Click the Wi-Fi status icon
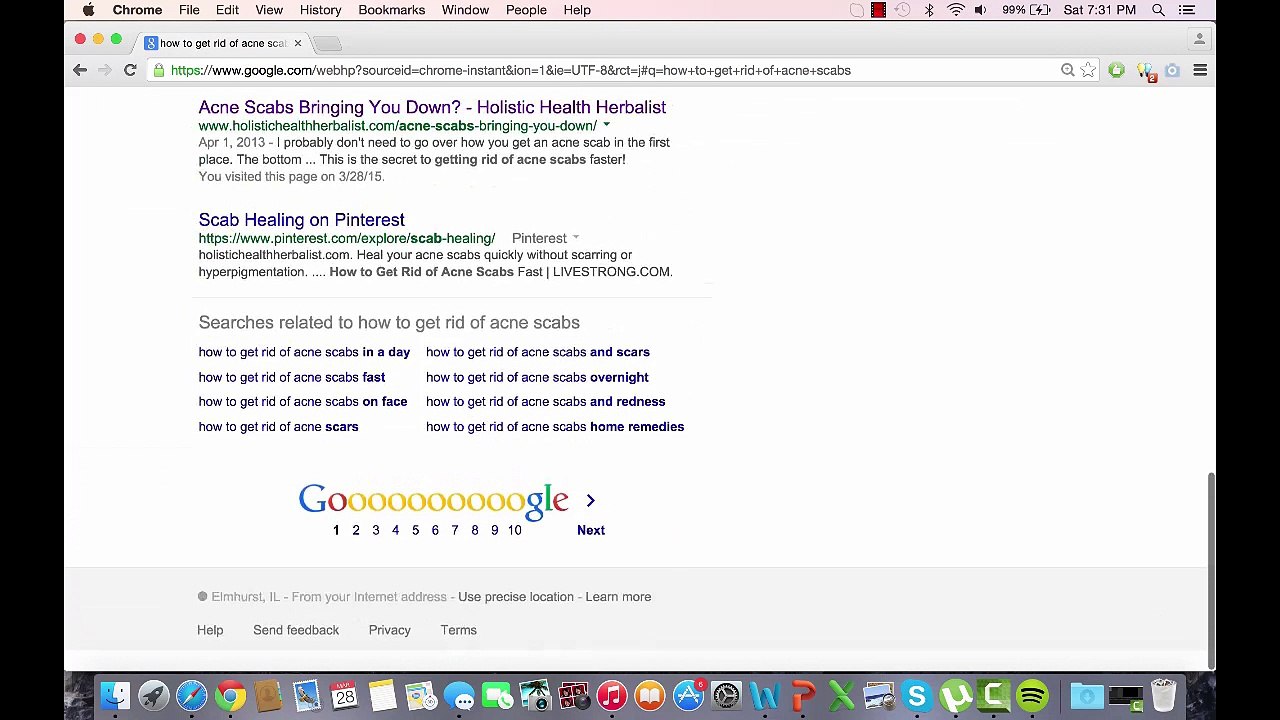This screenshot has height=720, width=1280. pos(956,10)
